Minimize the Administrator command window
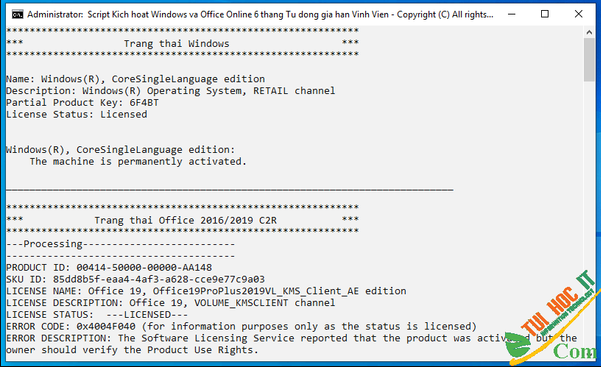Viewport: 601px width, 367px height. coord(511,14)
